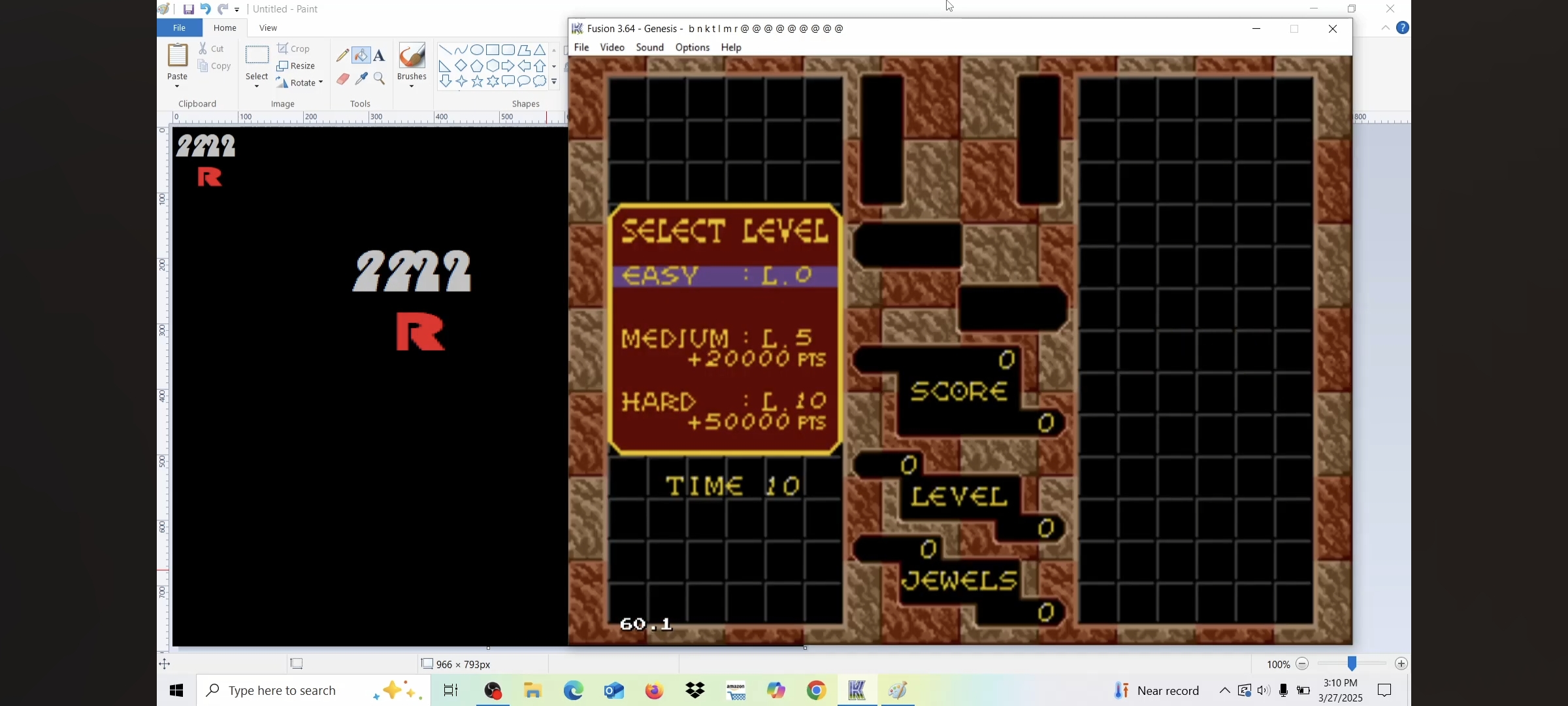This screenshot has height=706, width=1568.
Task: Open the Fusion Options menu
Action: pos(692,47)
